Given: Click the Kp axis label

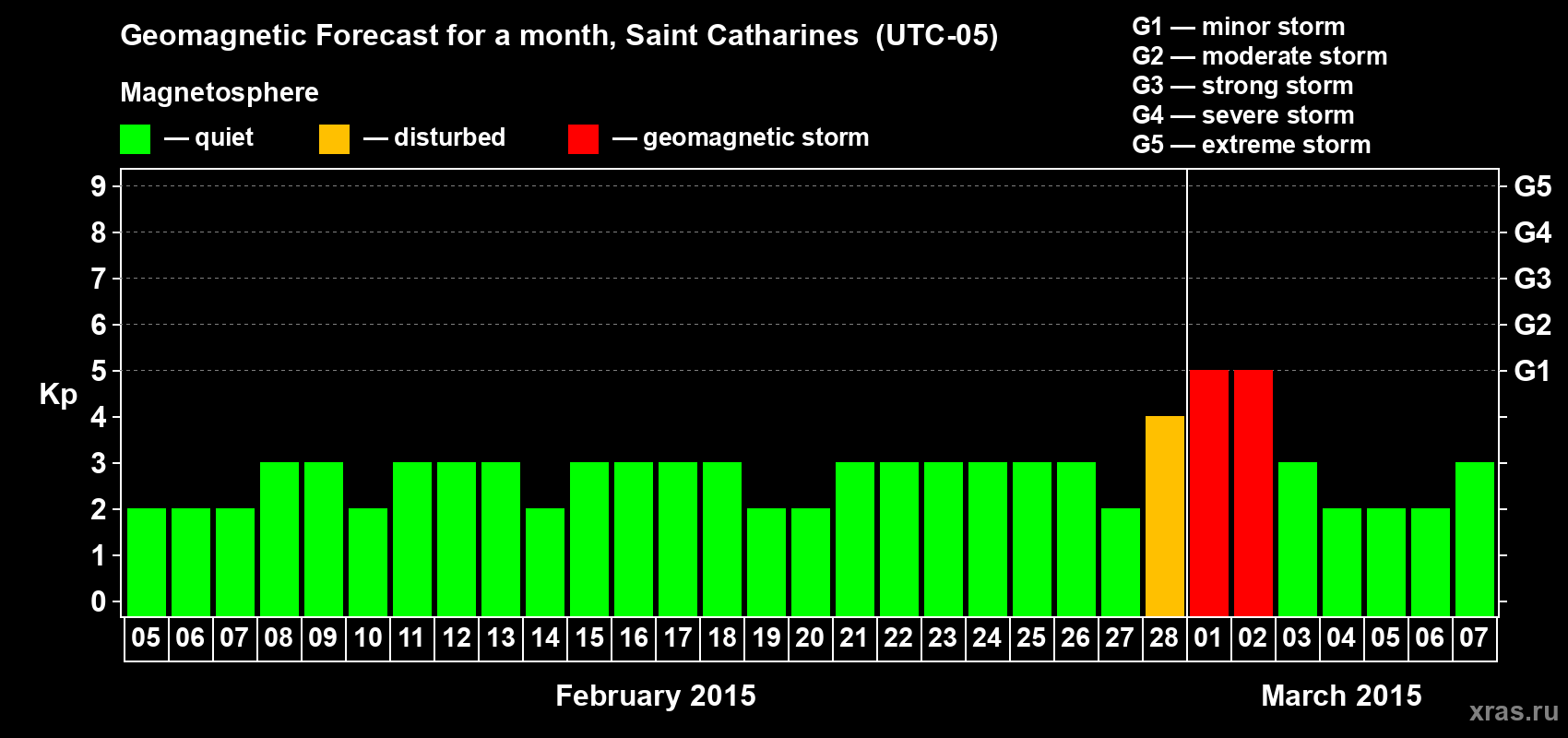Looking at the screenshot, I should pyautogui.click(x=58, y=395).
